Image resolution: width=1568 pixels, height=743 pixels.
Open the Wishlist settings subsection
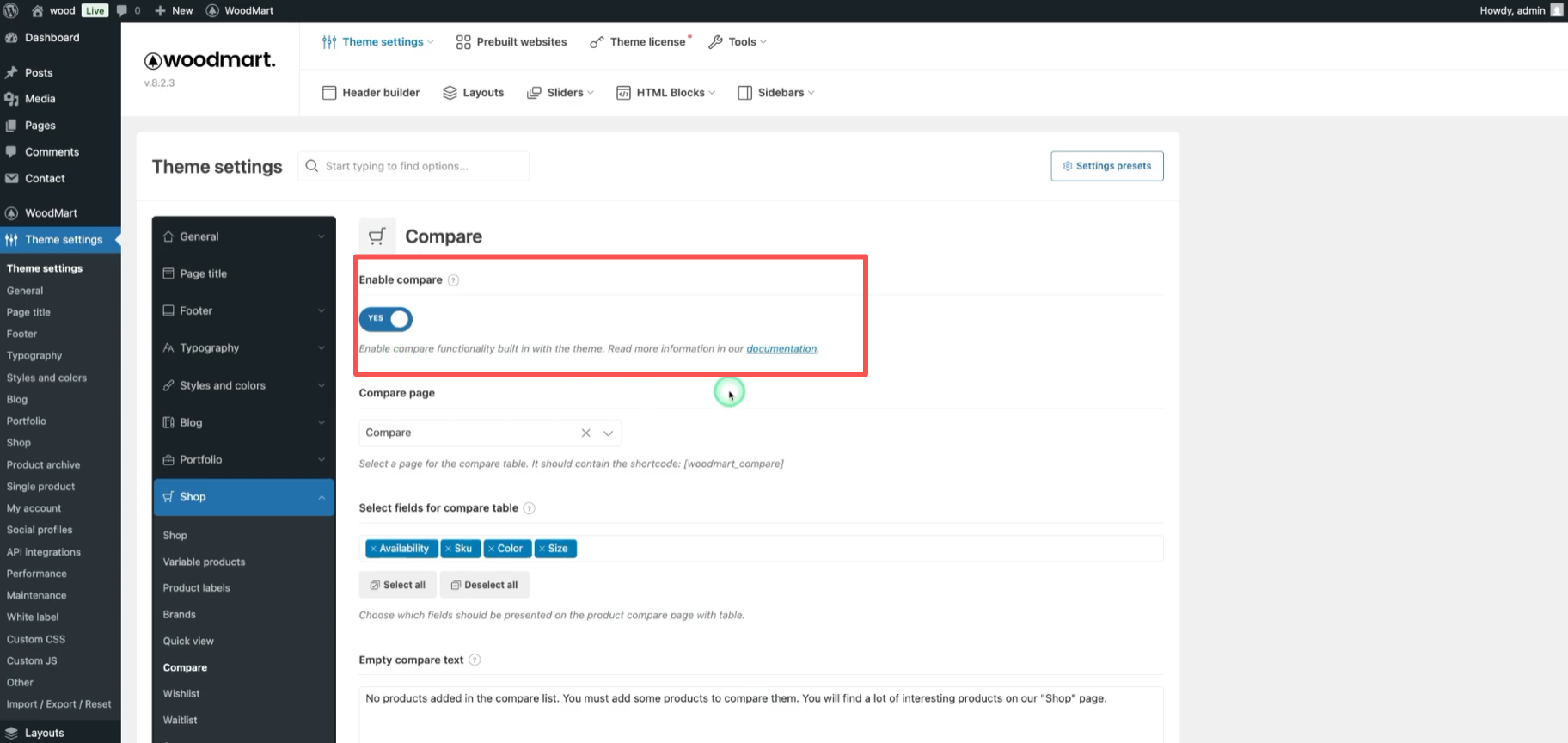[x=181, y=694]
